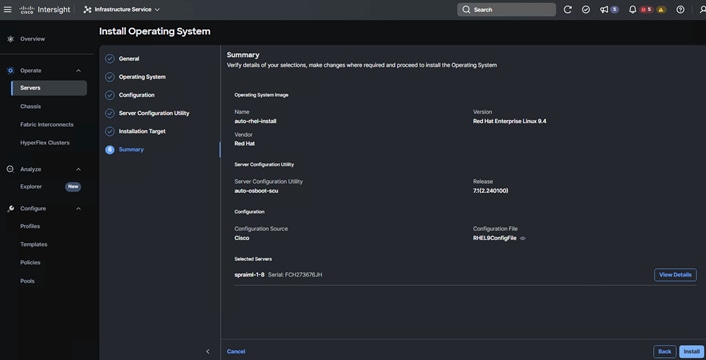Click the Overview sidebar icon
This screenshot has width=706, height=360.
coord(10,39)
